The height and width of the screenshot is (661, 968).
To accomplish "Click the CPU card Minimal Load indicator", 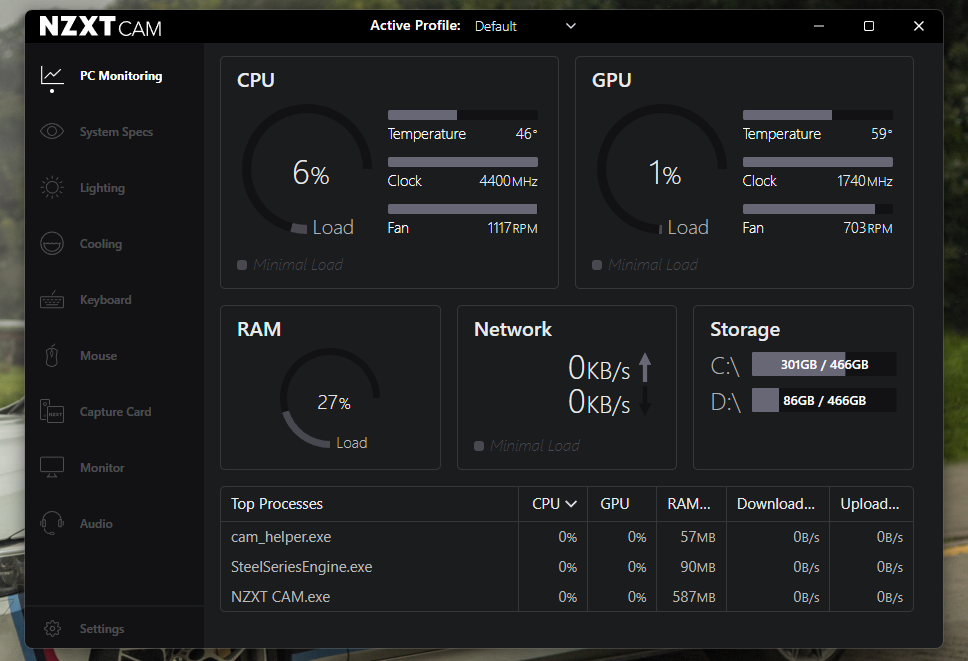I will click(290, 265).
